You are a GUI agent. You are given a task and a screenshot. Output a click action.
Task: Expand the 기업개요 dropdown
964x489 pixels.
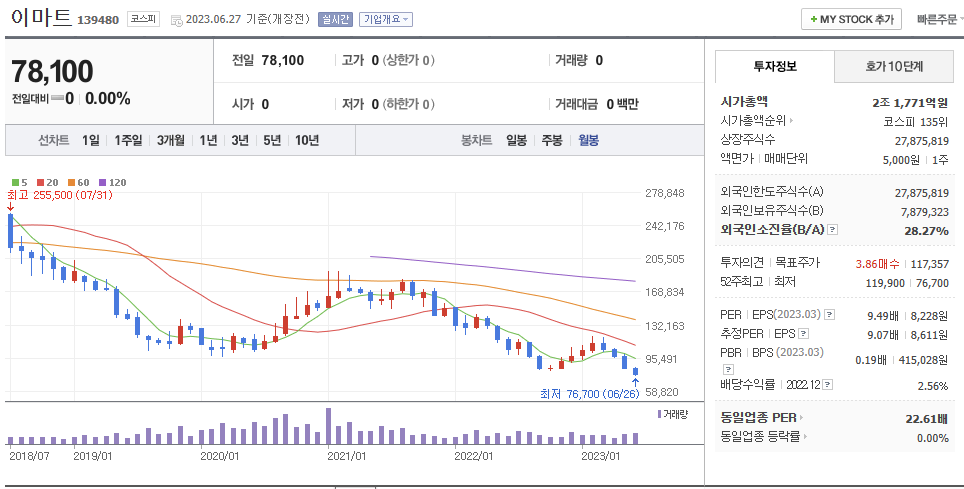tap(385, 19)
